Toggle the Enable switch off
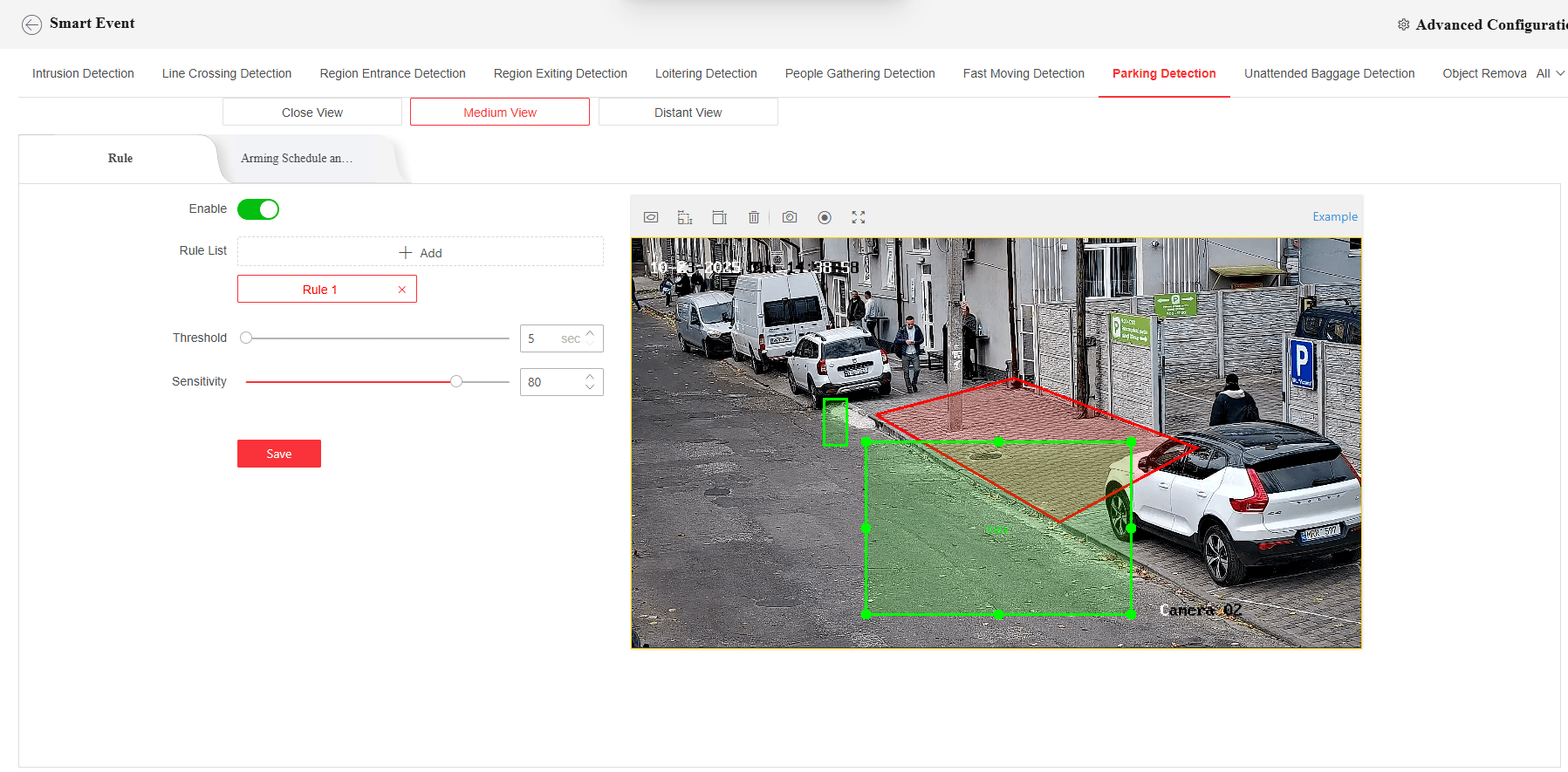The image size is (1568, 772). click(x=258, y=209)
